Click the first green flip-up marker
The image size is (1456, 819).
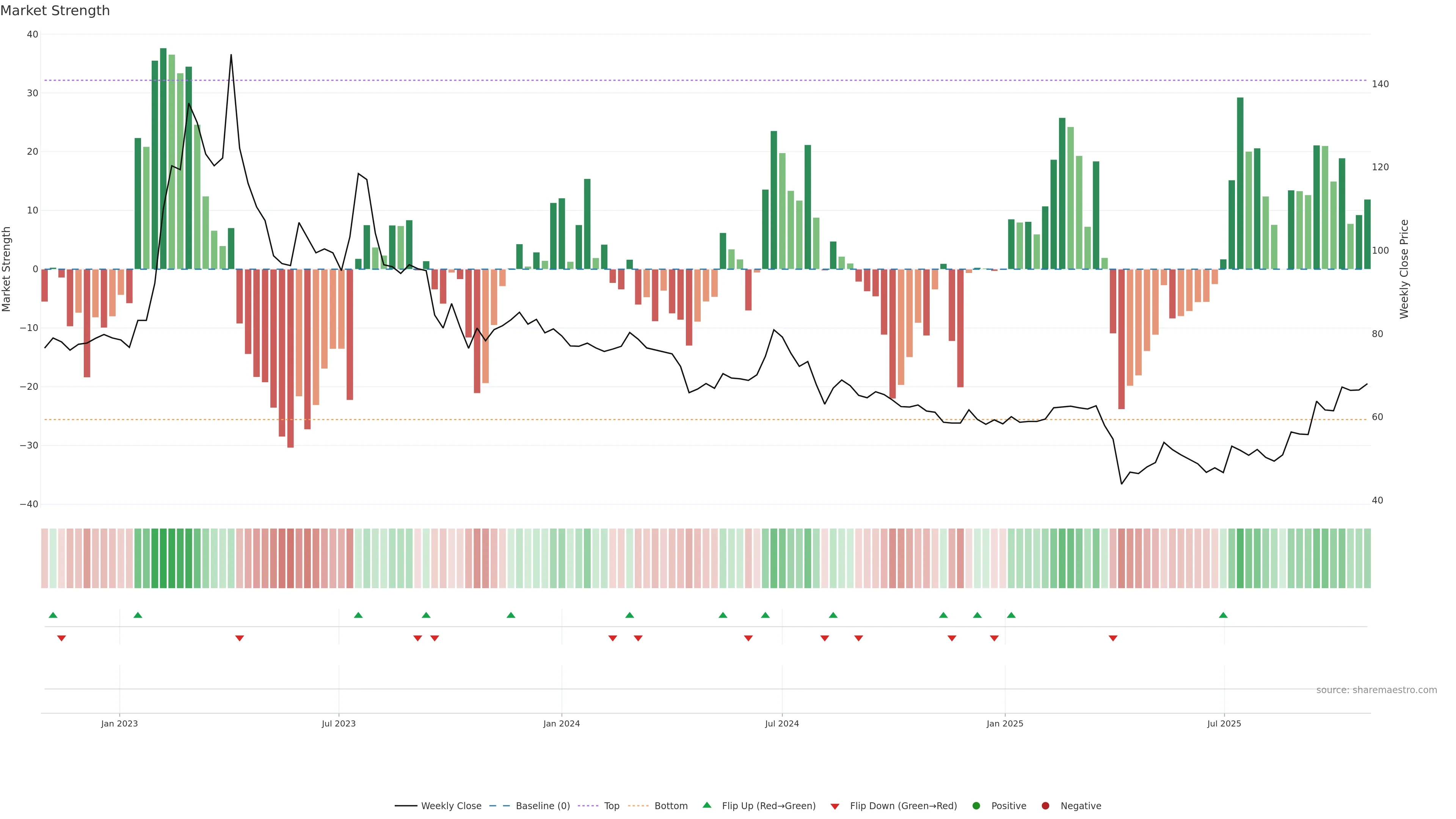(53, 615)
